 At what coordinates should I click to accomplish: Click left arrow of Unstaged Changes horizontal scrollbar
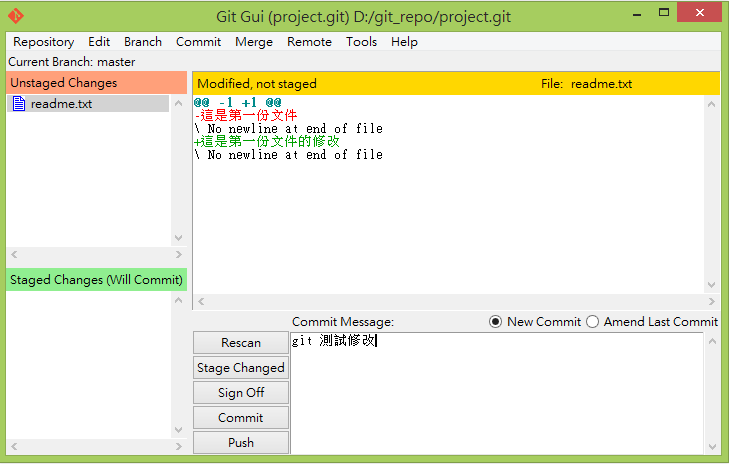point(14,254)
